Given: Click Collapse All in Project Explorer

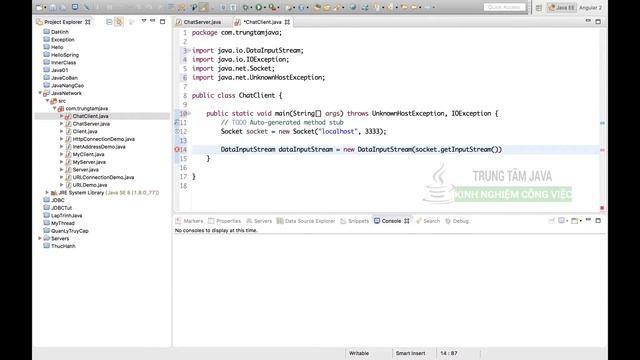Looking at the screenshot, I should (x=109, y=22).
